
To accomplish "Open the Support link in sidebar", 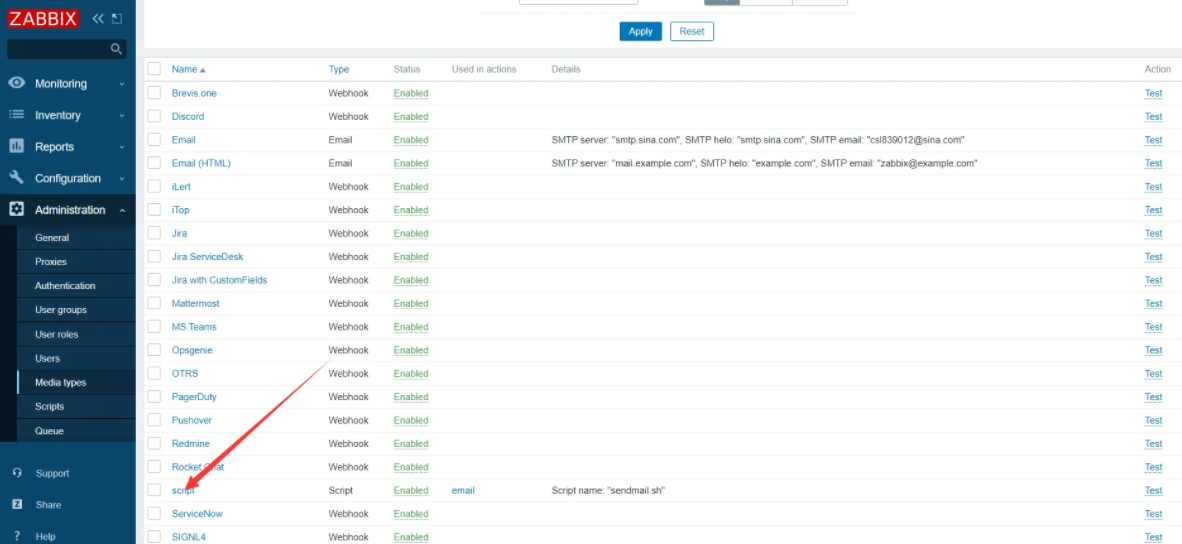I will click(x=52, y=473).
